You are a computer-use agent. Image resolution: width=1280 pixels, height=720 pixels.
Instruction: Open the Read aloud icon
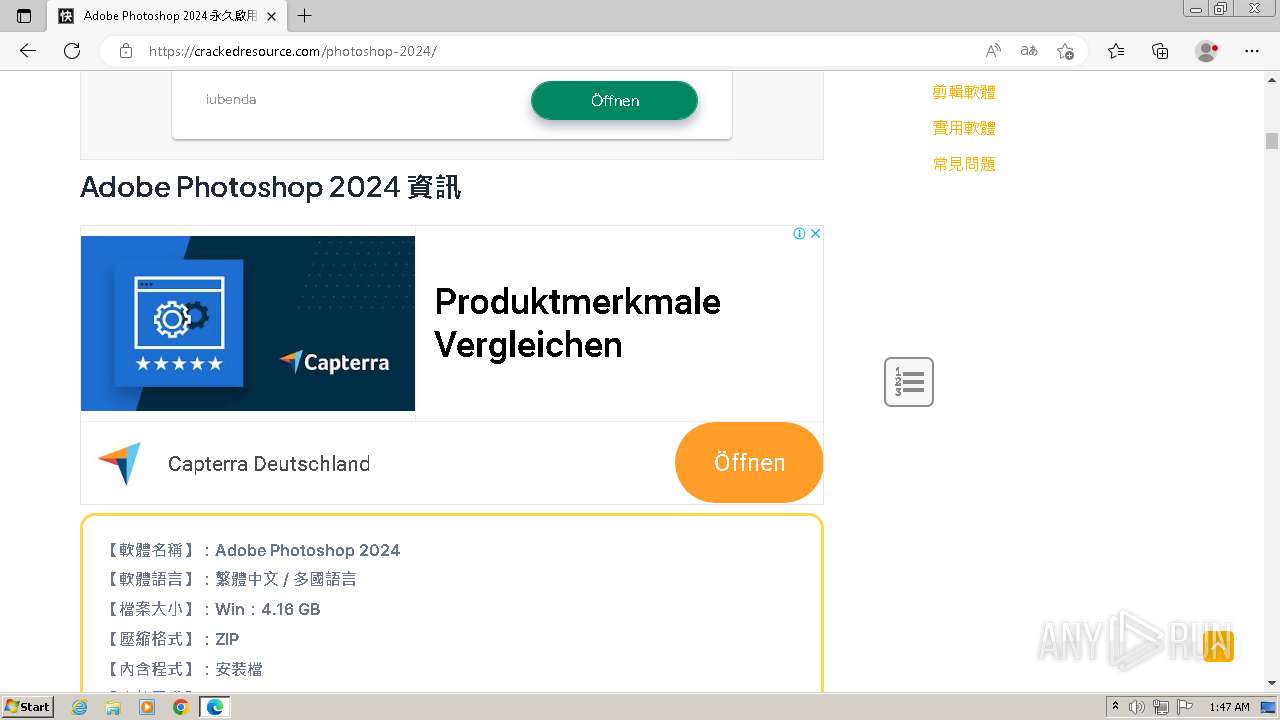coord(993,51)
